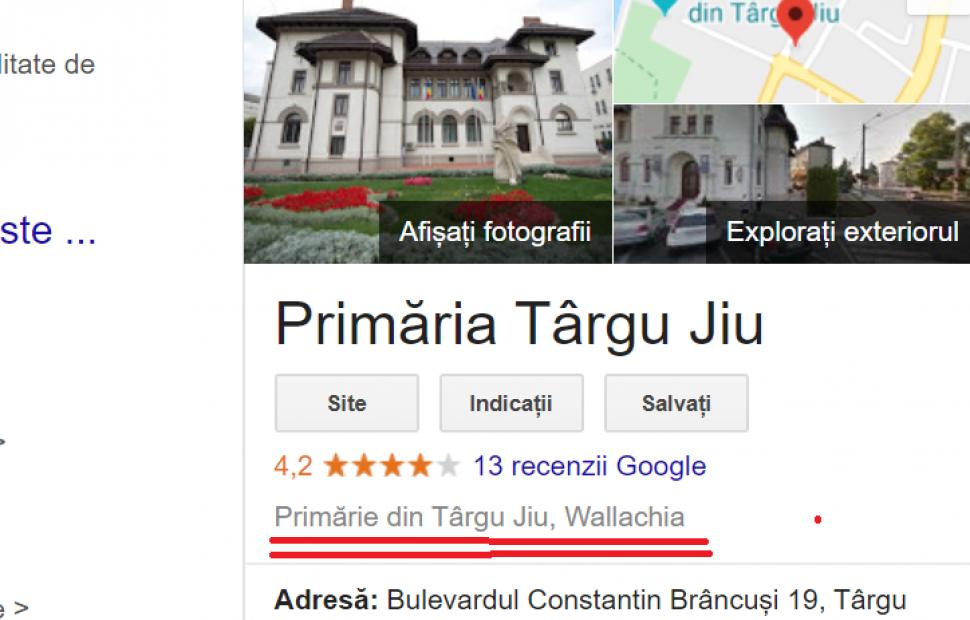Click the map thumbnail preview
Screen dimensions: 970x620
[x=792, y=51]
